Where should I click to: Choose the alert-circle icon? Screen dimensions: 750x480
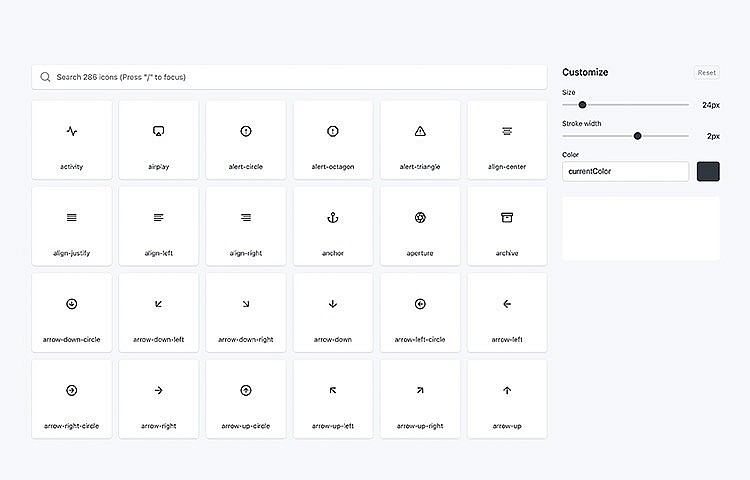[x=246, y=140]
